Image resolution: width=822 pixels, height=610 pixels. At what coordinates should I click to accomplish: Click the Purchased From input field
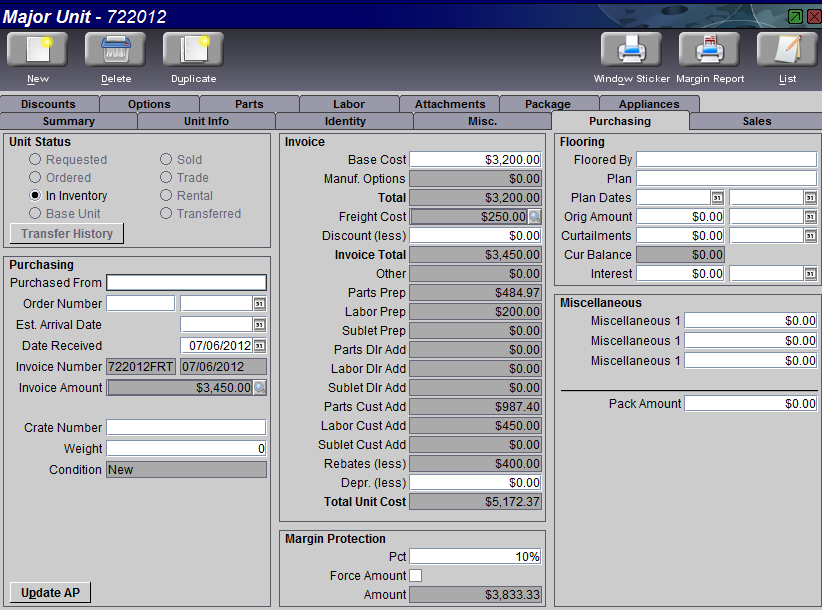pos(186,283)
